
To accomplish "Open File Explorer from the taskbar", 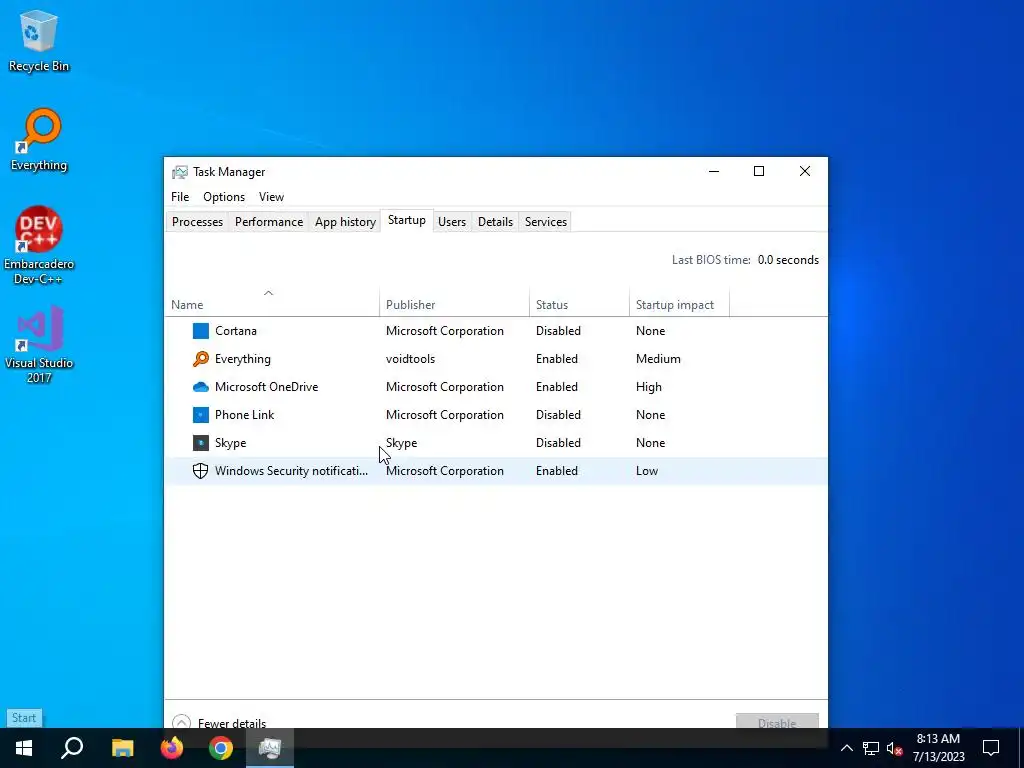I will 122,748.
